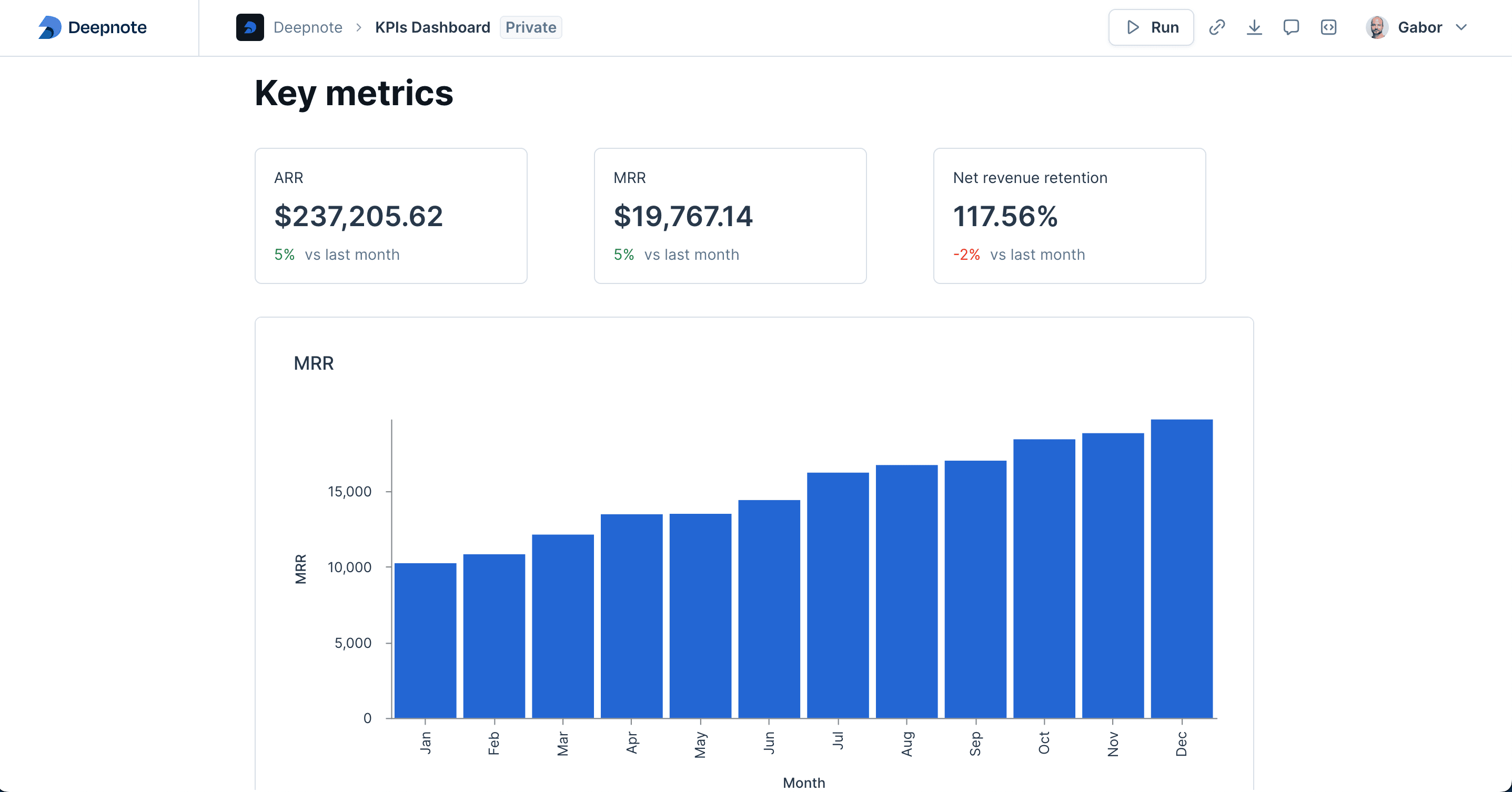The width and height of the screenshot is (1512, 792).
Task: Click the Sep bar in the chart
Action: (975, 590)
